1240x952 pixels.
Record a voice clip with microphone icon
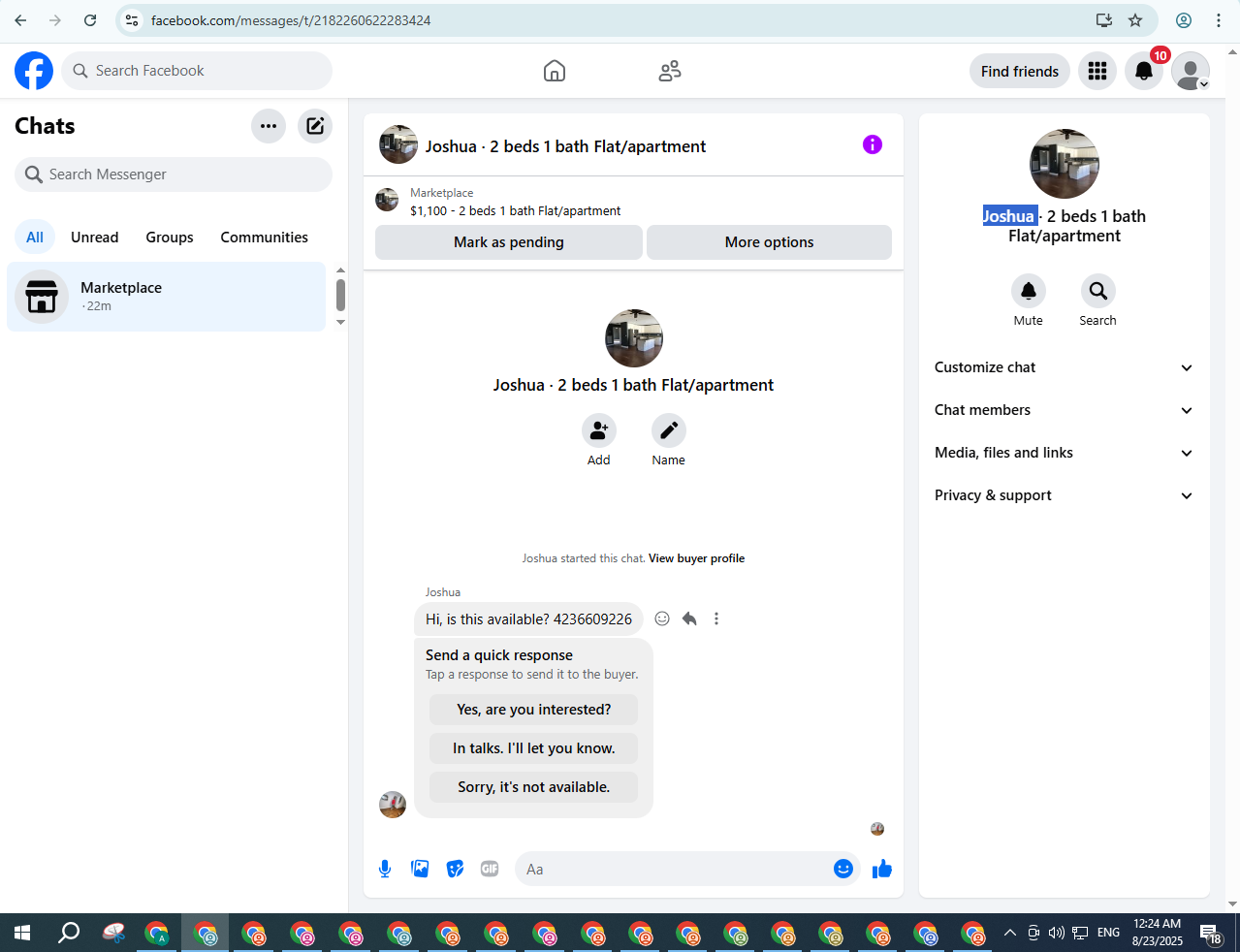(x=385, y=869)
